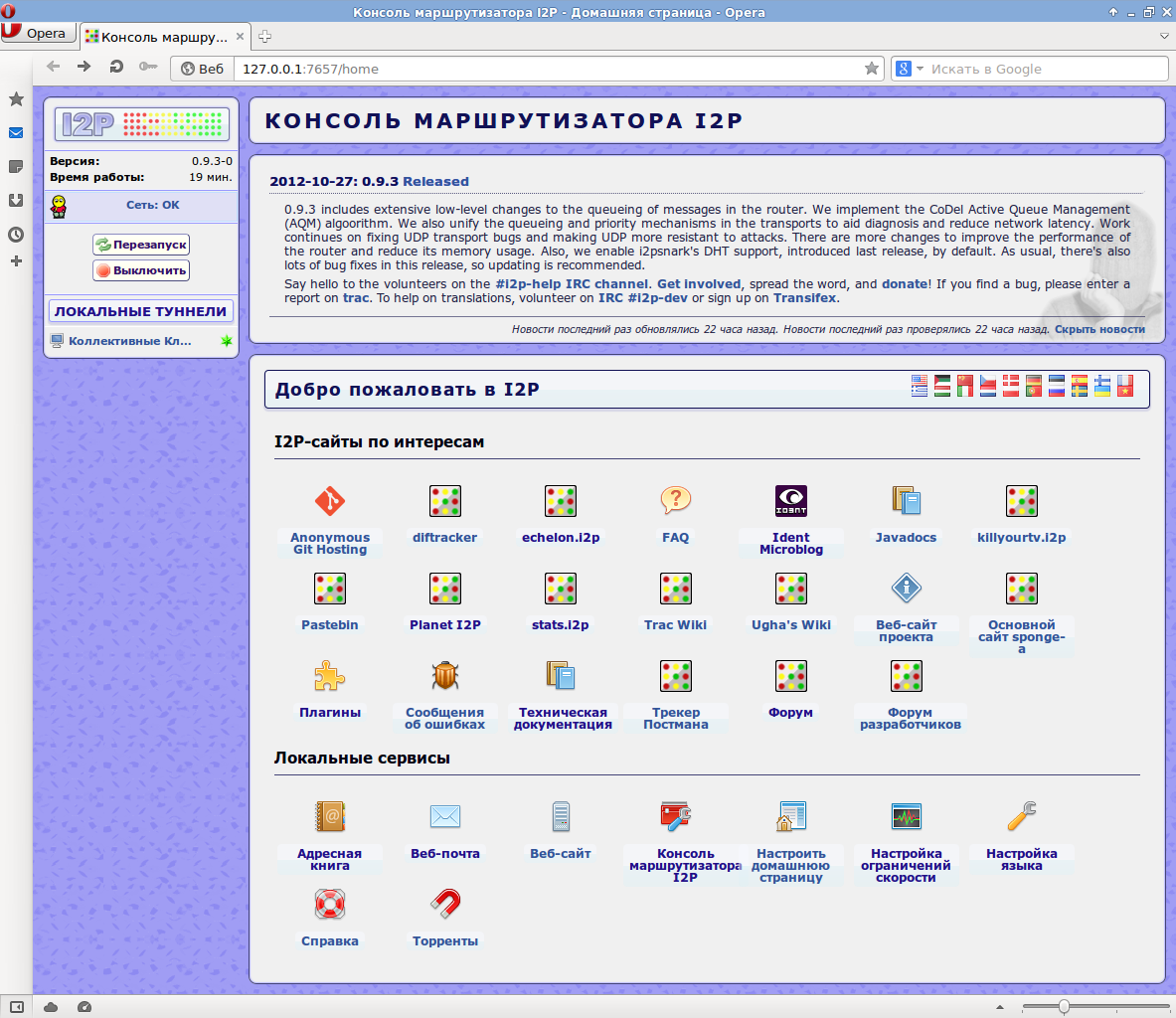Open the Плагины puzzle piece icon
This screenshot has height=1018, width=1176.
pyautogui.click(x=329, y=676)
